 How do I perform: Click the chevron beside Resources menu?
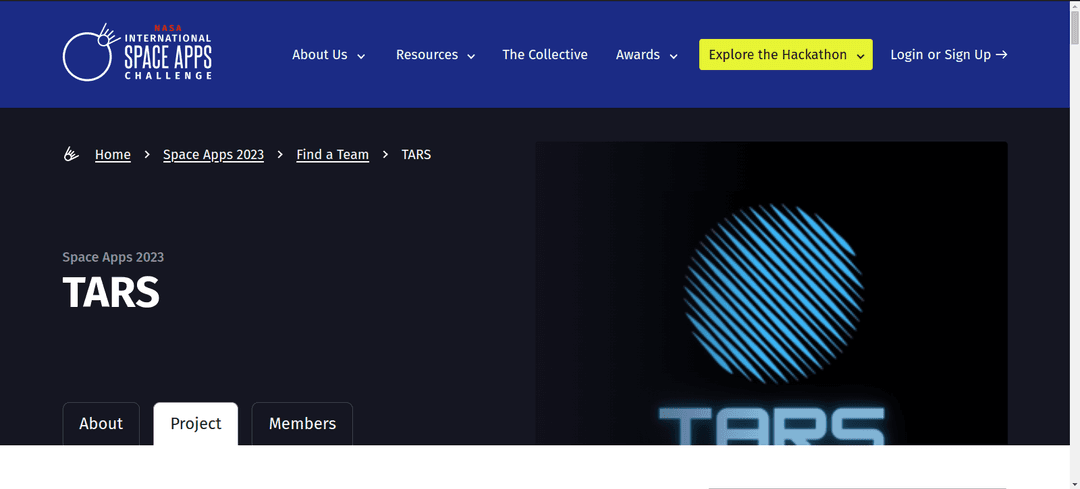471,56
